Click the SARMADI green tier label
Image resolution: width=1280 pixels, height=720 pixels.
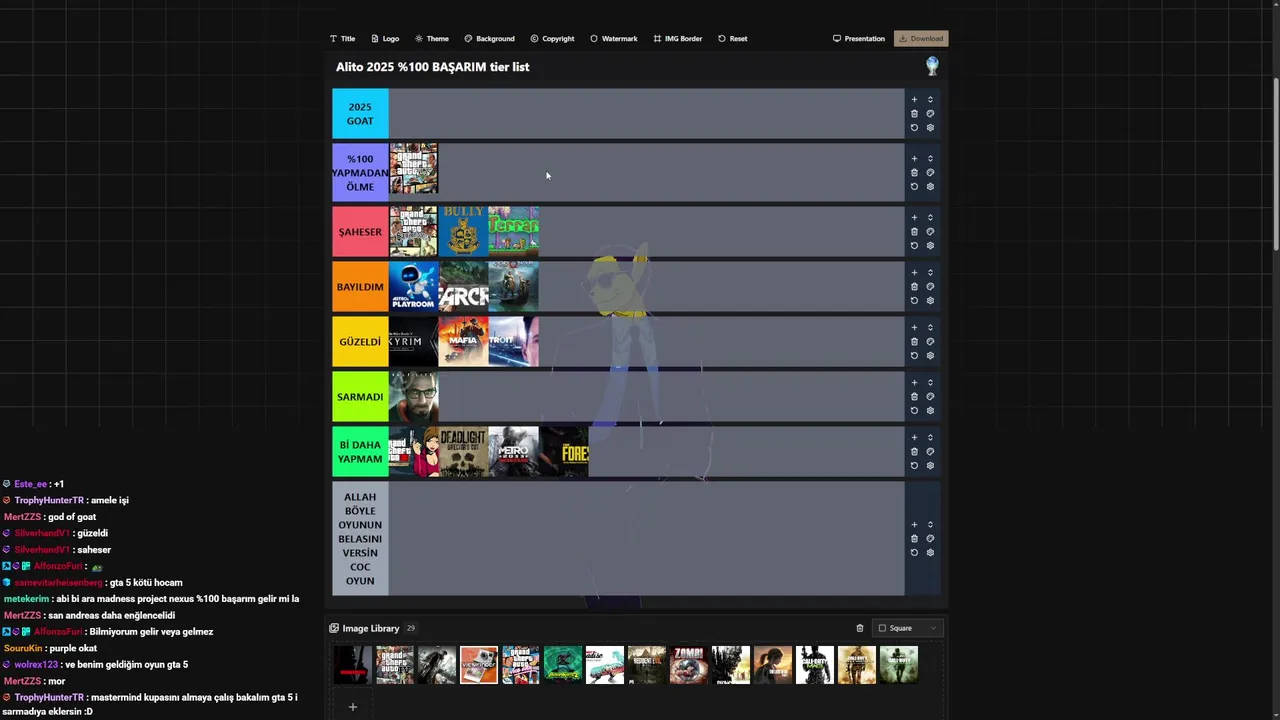pyautogui.click(x=360, y=397)
